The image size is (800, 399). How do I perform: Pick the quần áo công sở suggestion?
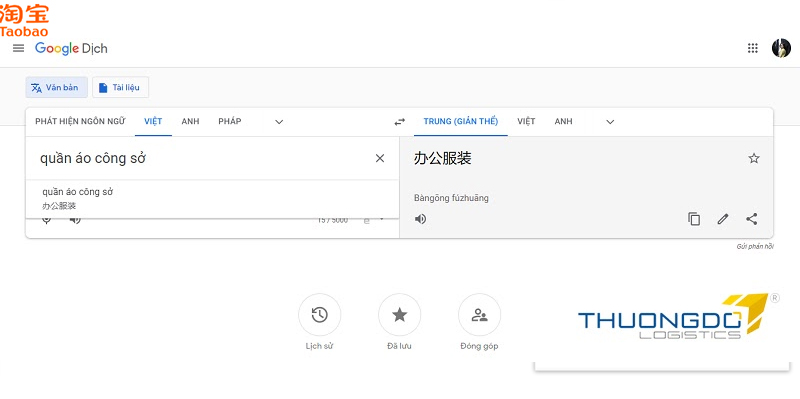tap(212, 199)
